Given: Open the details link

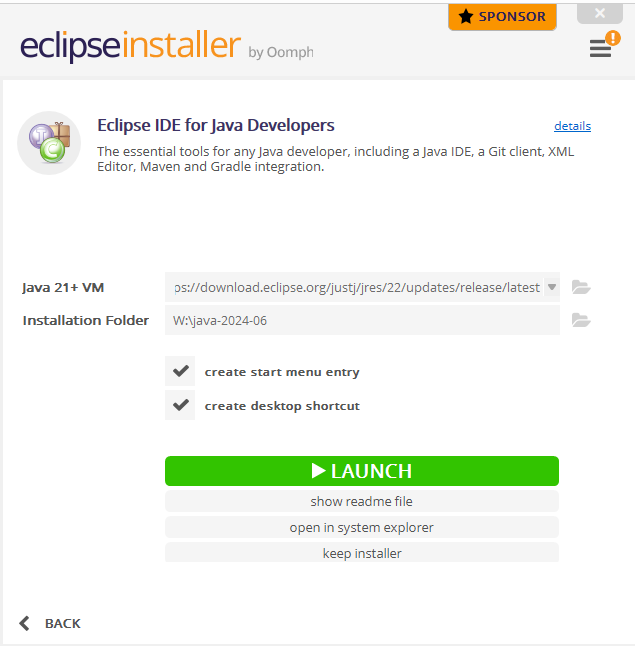Looking at the screenshot, I should [572, 126].
